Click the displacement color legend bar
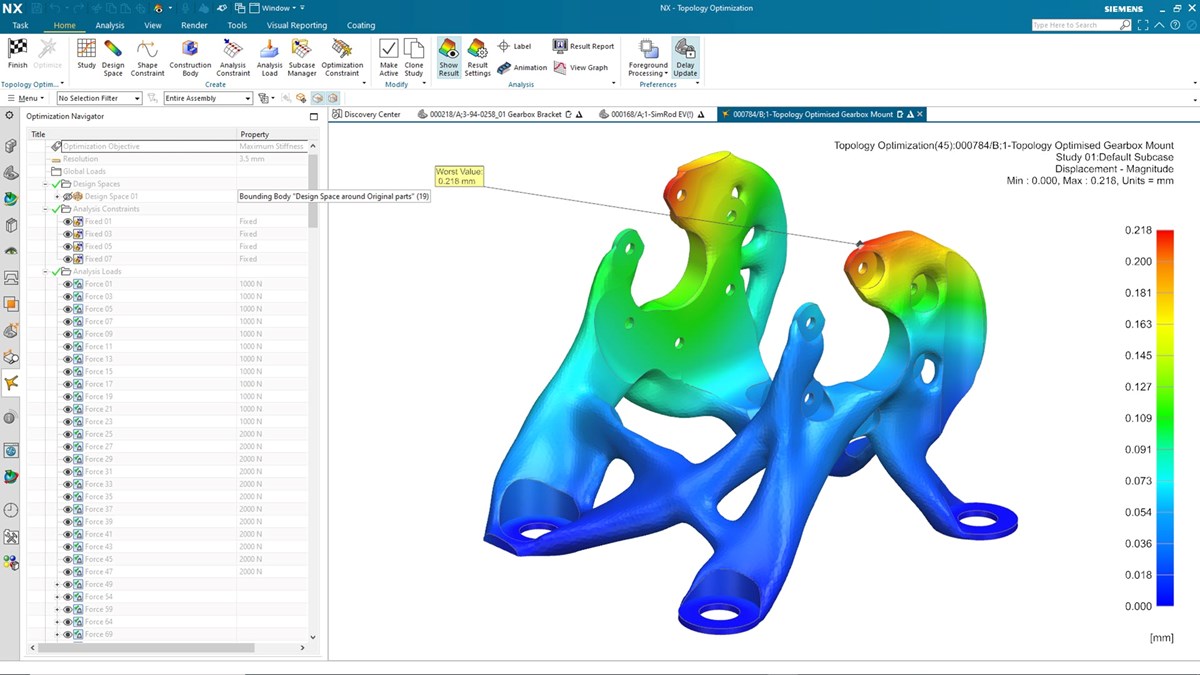The image size is (1200, 675). [1165, 418]
